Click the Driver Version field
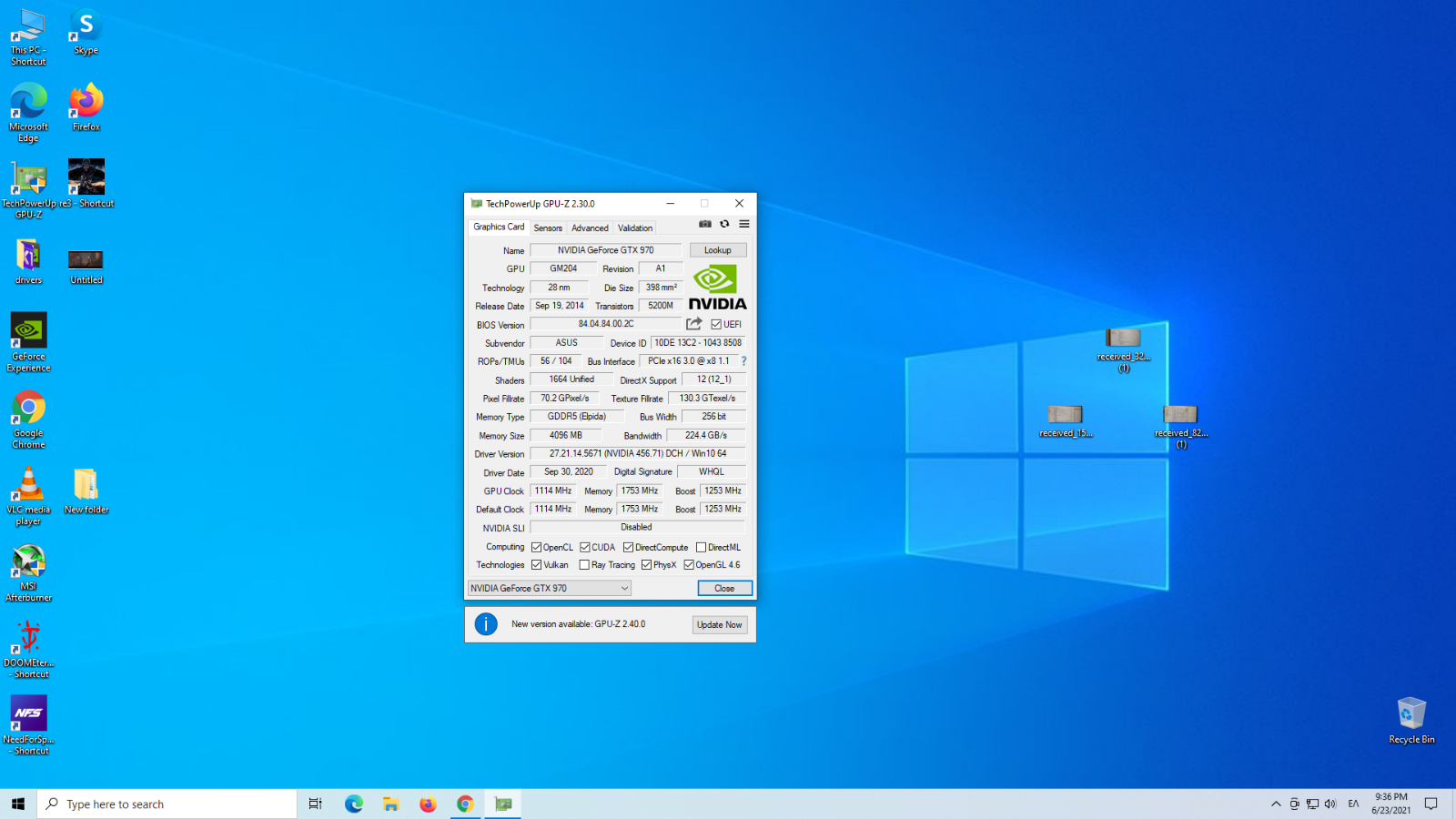This screenshot has height=819, width=1456. click(x=638, y=453)
